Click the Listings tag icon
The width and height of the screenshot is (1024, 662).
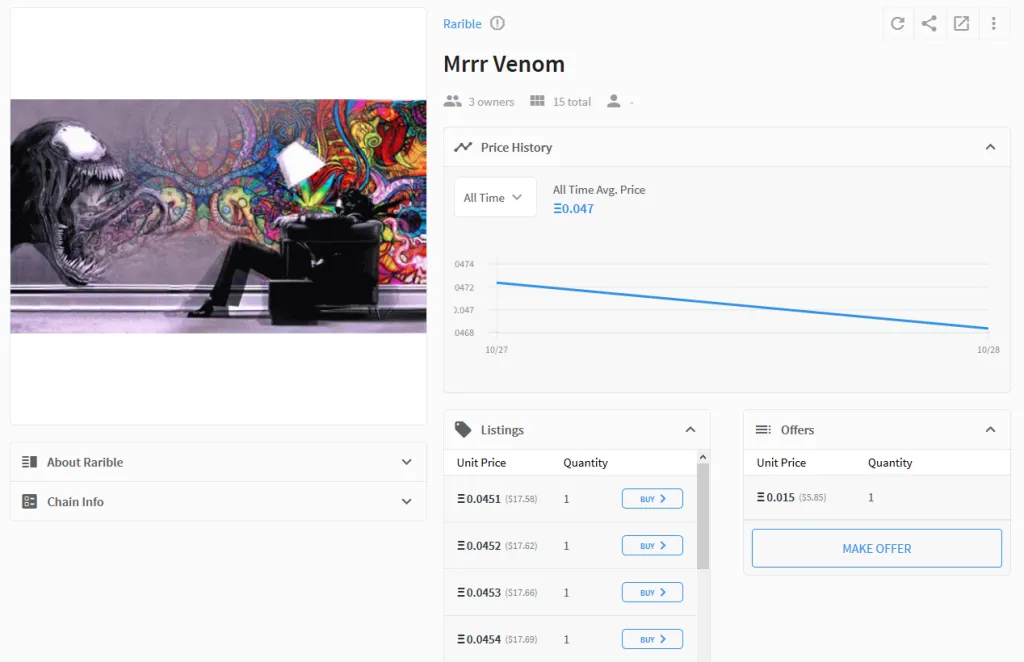463,429
